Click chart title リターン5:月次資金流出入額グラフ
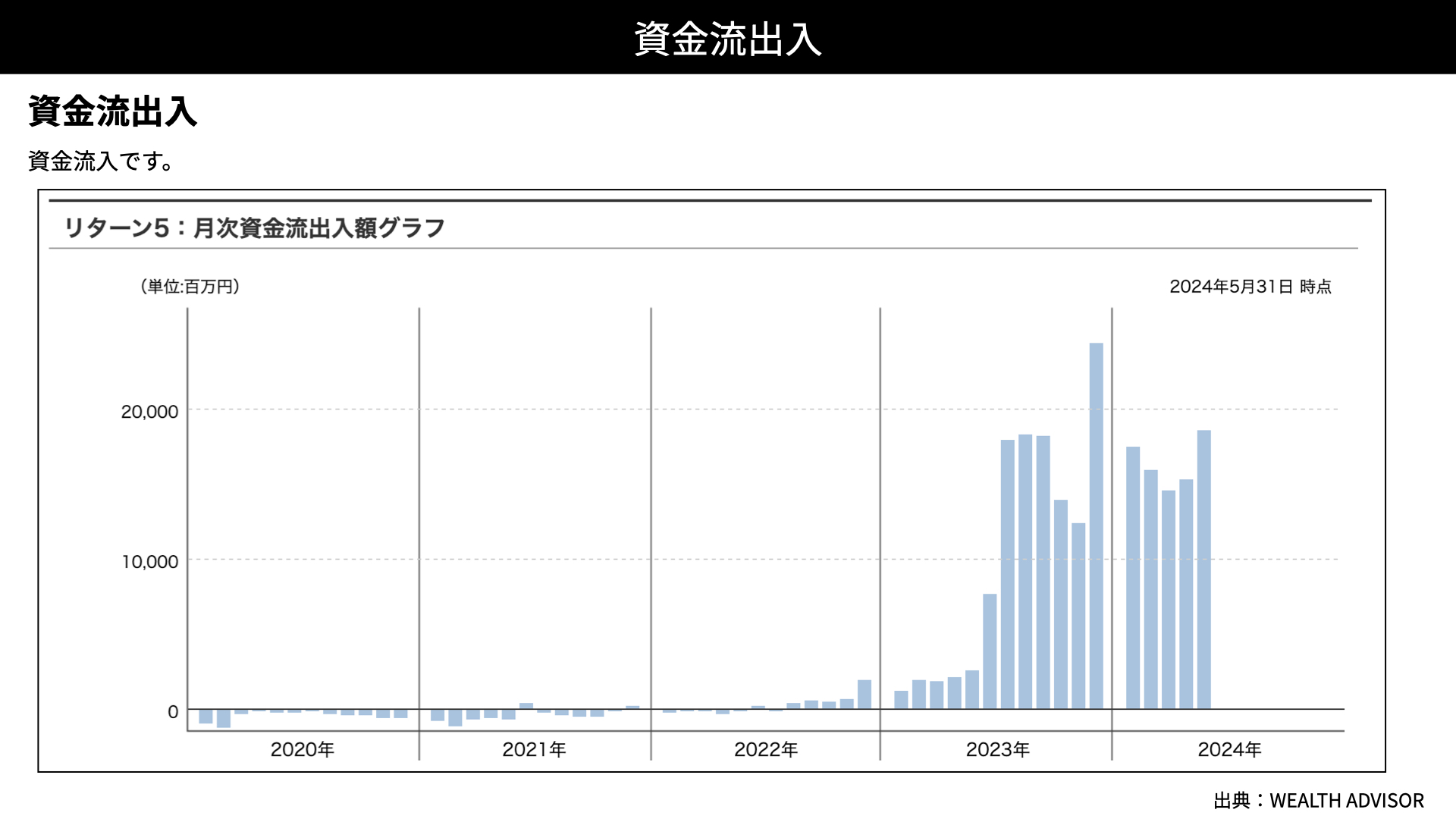 tap(254, 227)
